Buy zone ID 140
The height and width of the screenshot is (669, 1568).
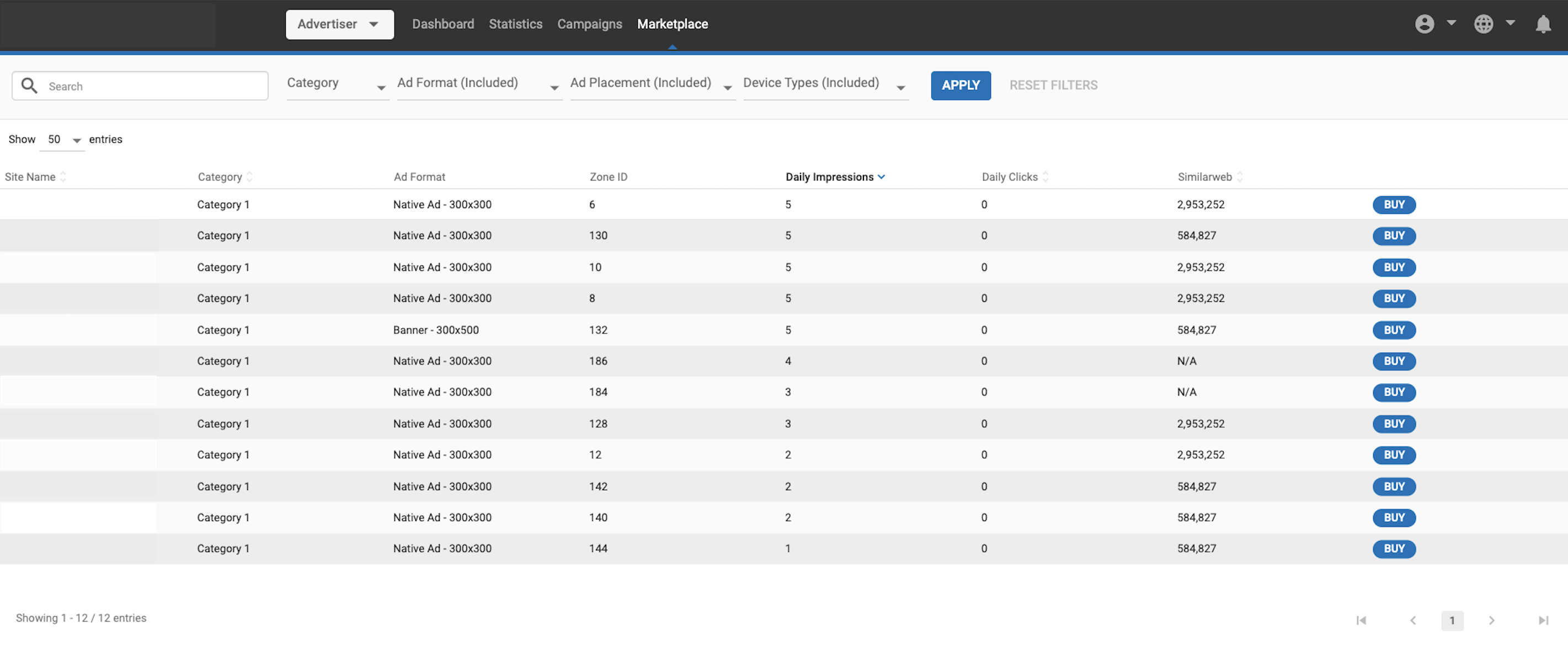point(1393,517)
